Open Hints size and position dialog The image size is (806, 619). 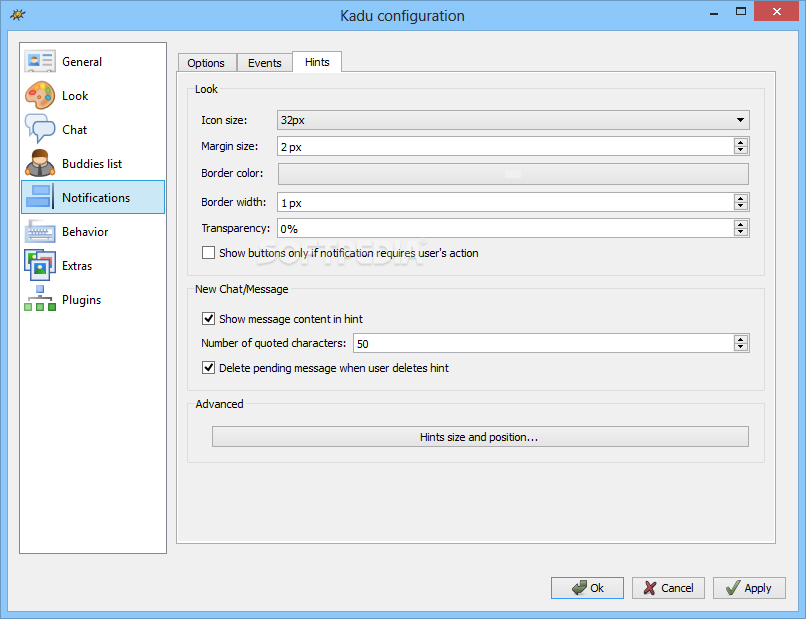coord(480,436)
